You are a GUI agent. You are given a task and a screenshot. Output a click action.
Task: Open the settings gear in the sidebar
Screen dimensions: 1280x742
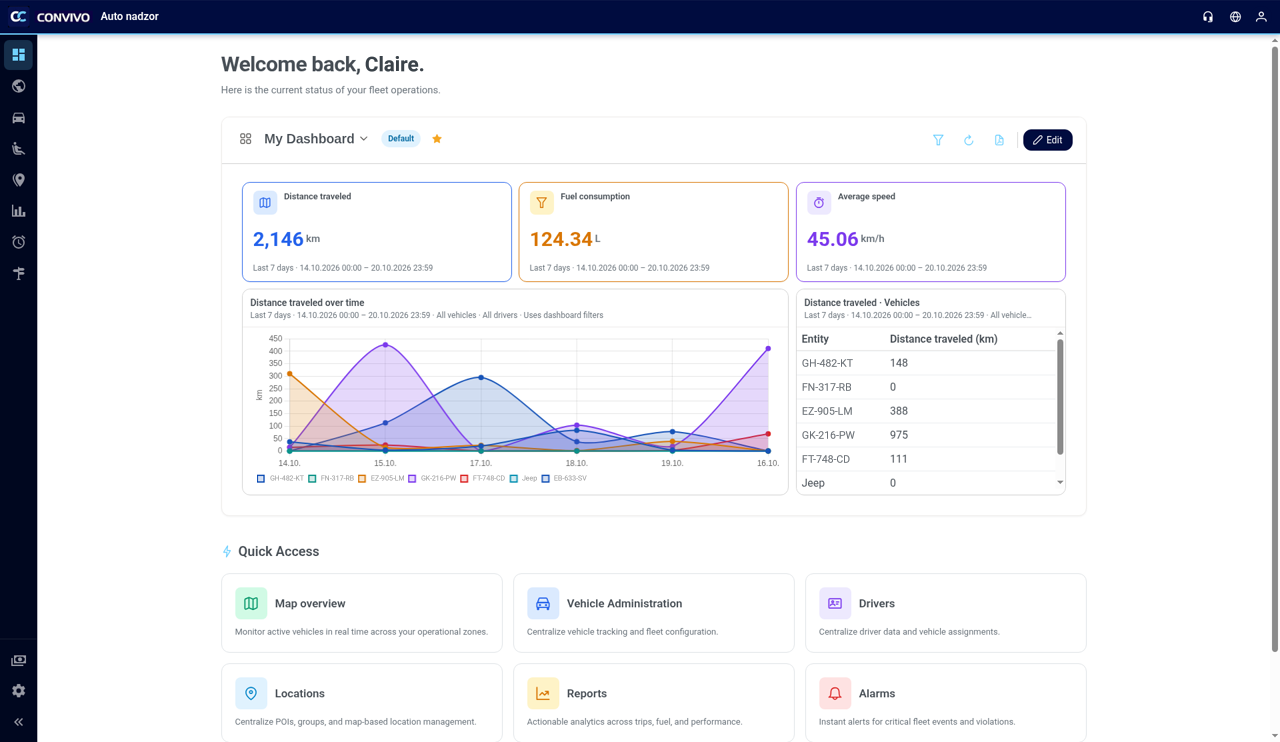[18, 691]
